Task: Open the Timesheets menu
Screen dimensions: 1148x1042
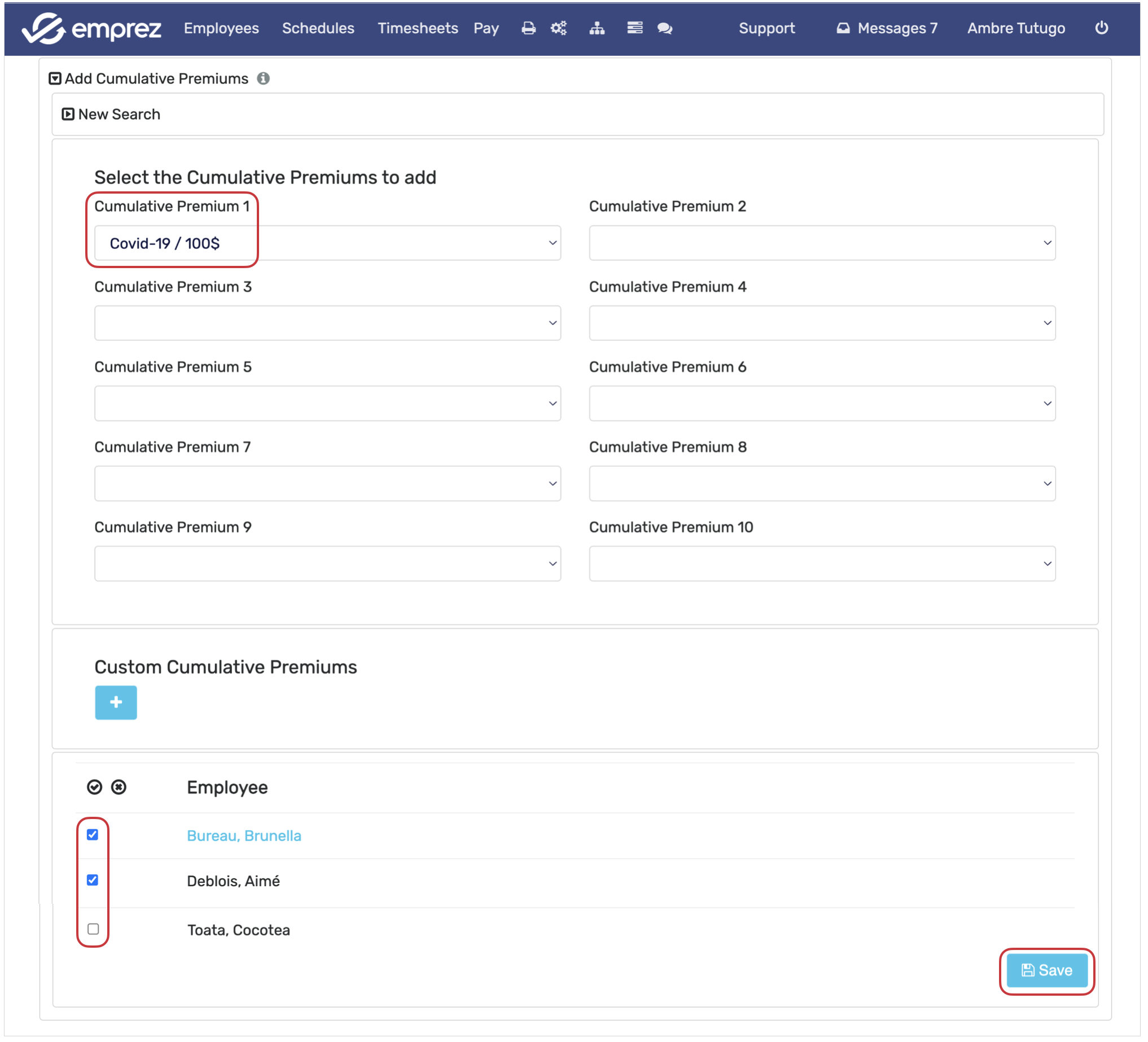Action: click(x=418, y=28)
